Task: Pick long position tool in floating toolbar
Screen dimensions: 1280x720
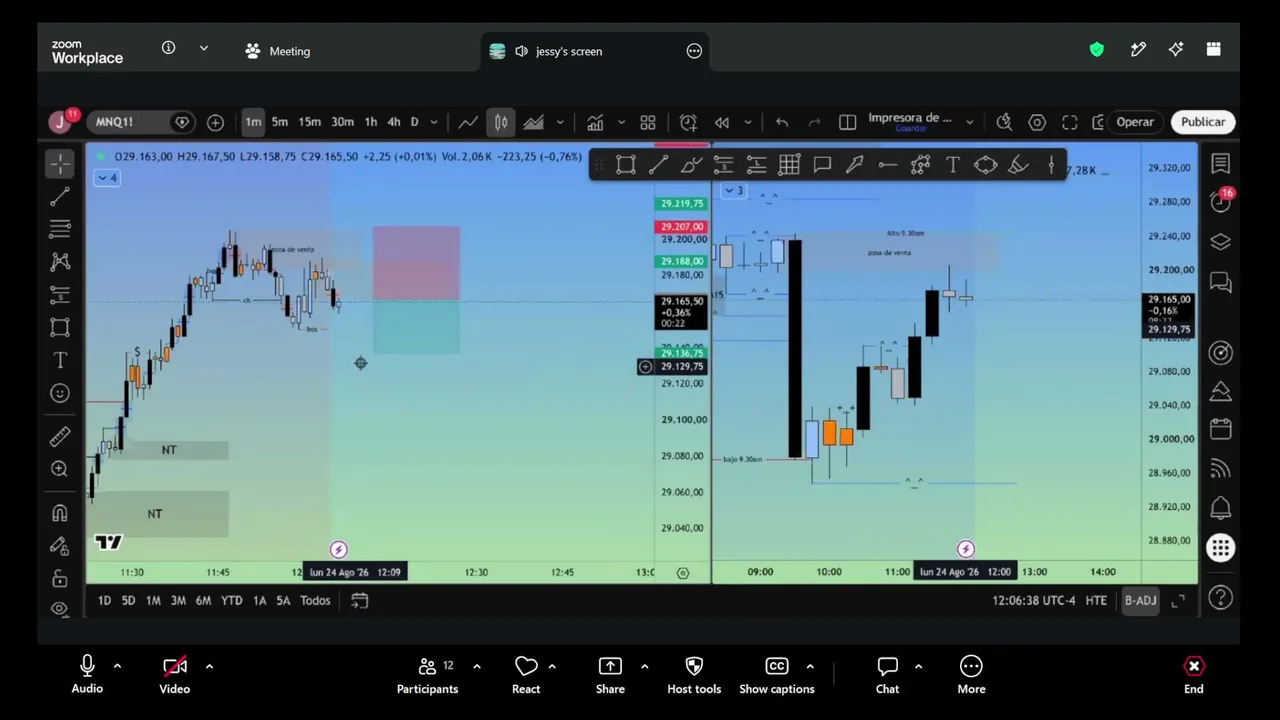Action: (756, 166)
